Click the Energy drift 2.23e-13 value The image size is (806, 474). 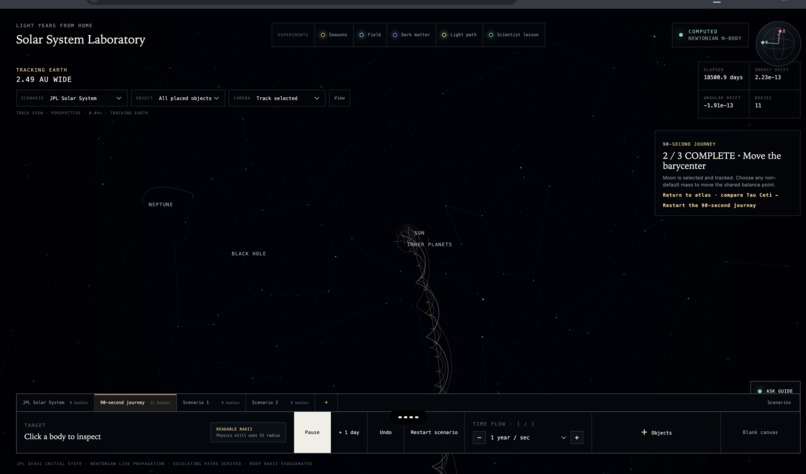767,77
